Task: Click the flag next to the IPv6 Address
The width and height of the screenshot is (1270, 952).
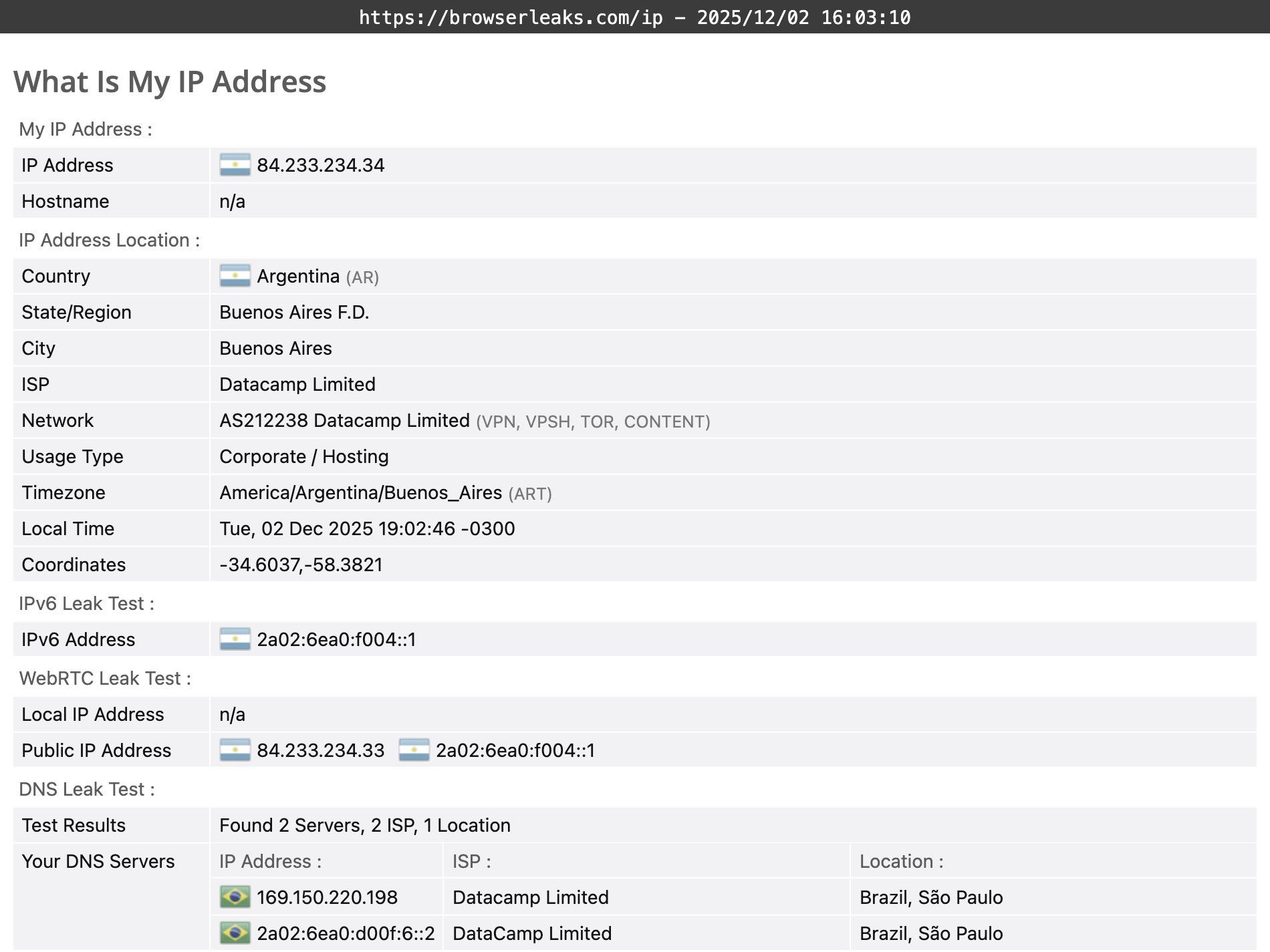Action: (235, 639)
